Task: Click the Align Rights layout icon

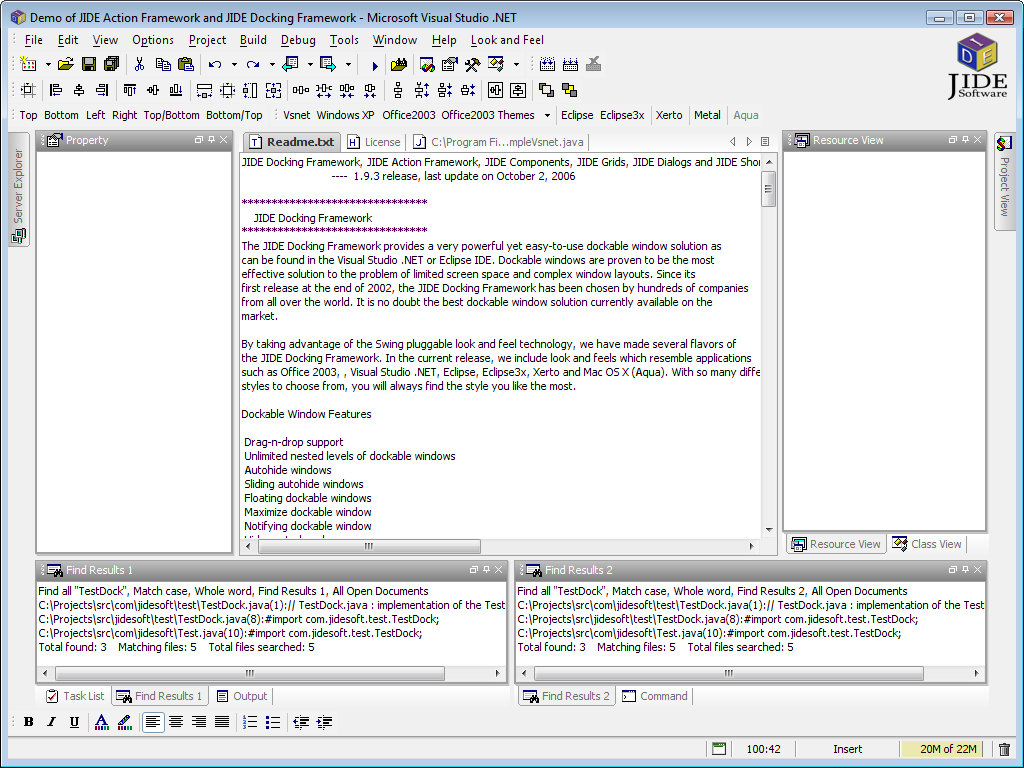Action: point(103,90)
